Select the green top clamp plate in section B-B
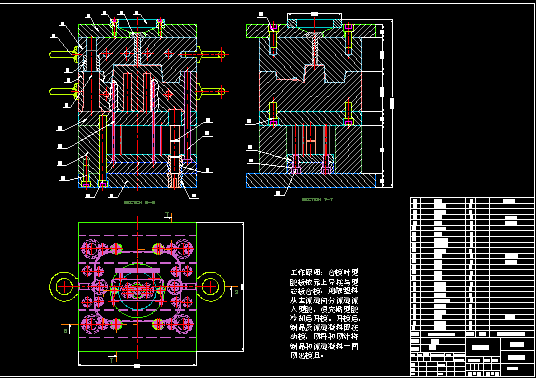537x379 pixels. click(137, 31)
